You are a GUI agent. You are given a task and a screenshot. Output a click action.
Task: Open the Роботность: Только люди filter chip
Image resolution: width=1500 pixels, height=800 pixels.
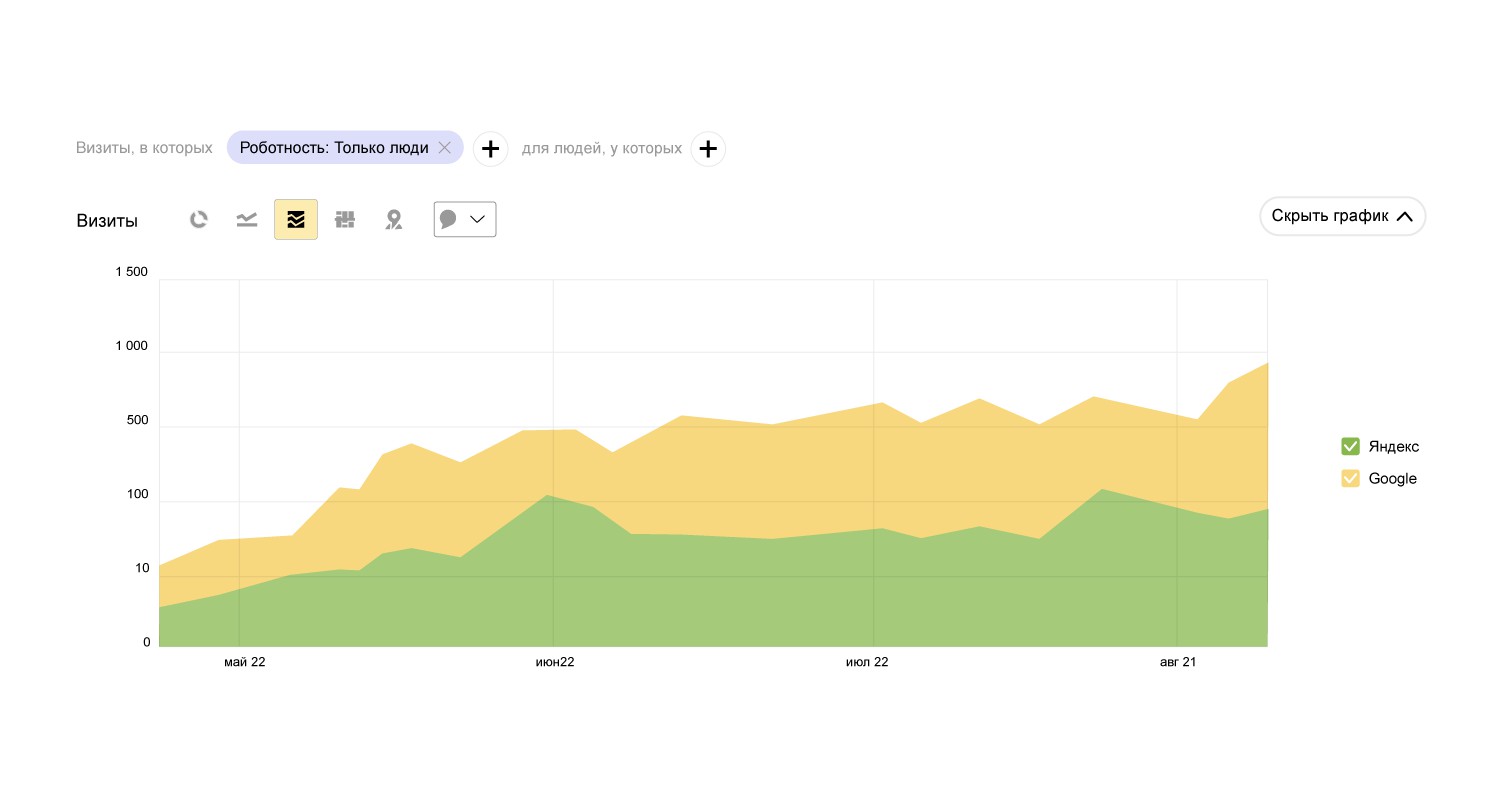coord(333,148)
